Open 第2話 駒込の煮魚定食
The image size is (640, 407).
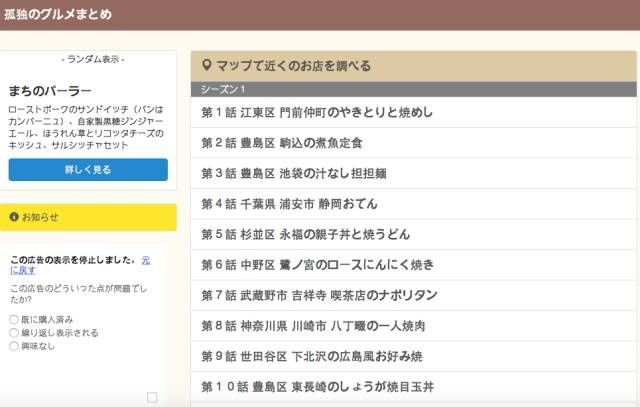click(x=413, y=143)
